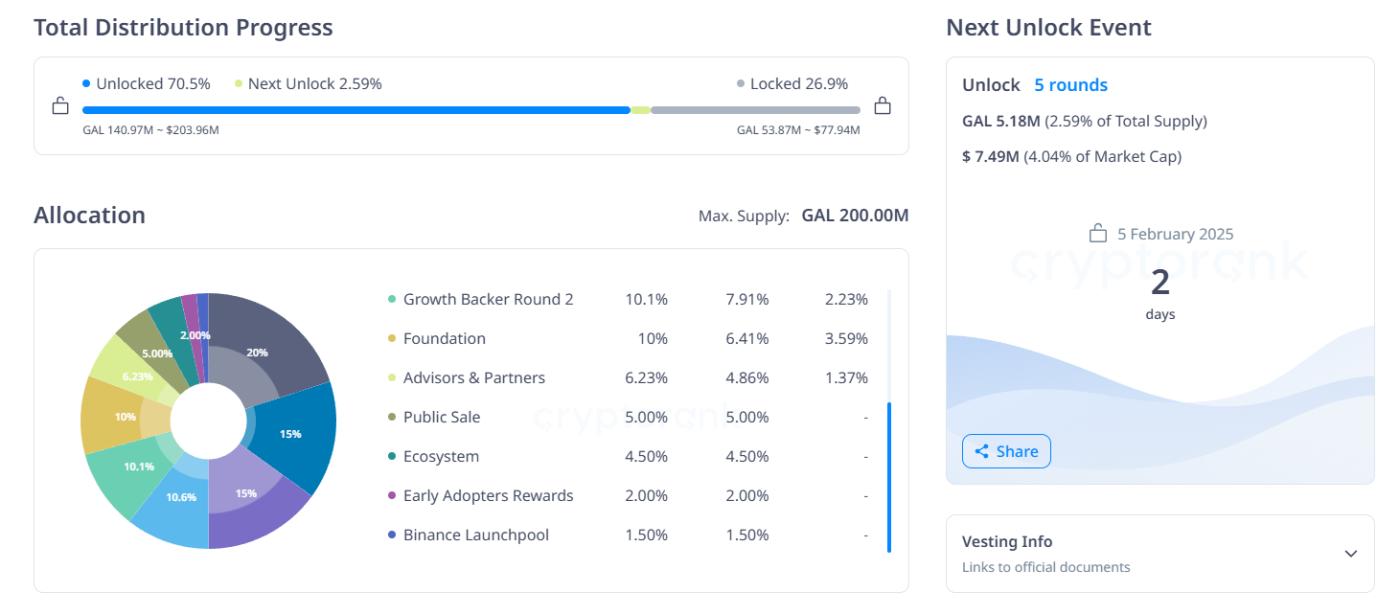Click the closed padlock icon right of progress bar
The height and width of the screenshot is (615, 1400).
pos(882,106)
